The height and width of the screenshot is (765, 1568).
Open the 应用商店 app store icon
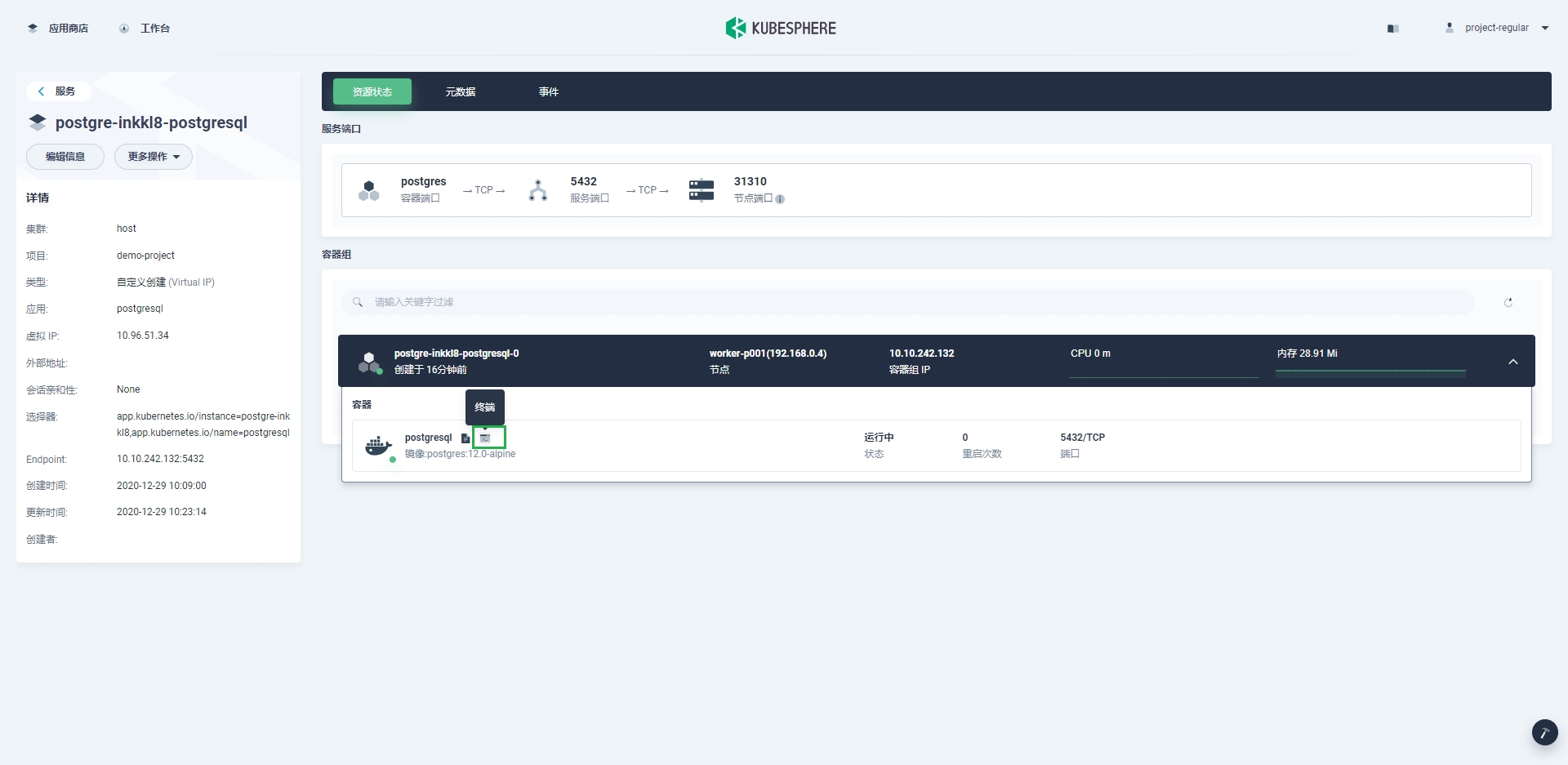(x=33, y=28)
